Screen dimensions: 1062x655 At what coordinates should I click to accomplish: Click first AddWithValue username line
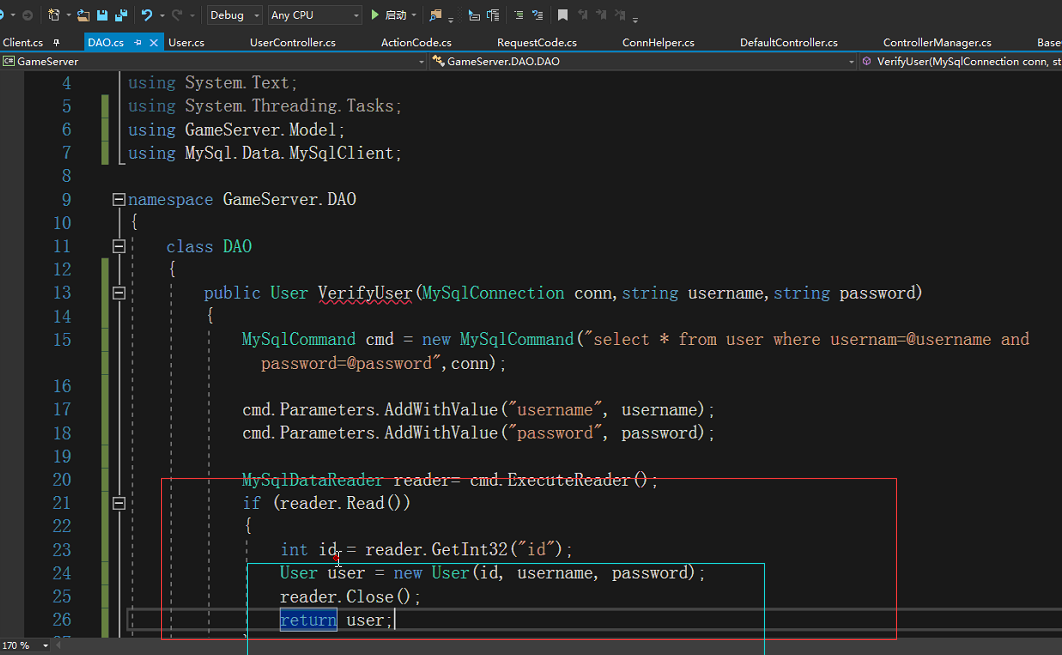pos(478,409)
